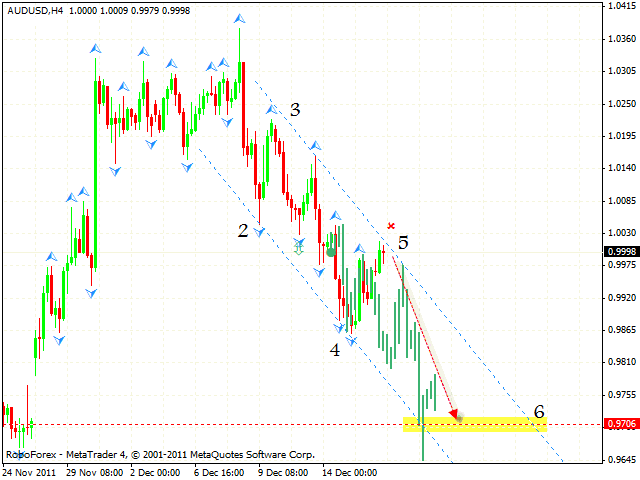Select the red 0.9706 price level tag
The width and height of the screenshot is (640, 480).
[621, 424]
